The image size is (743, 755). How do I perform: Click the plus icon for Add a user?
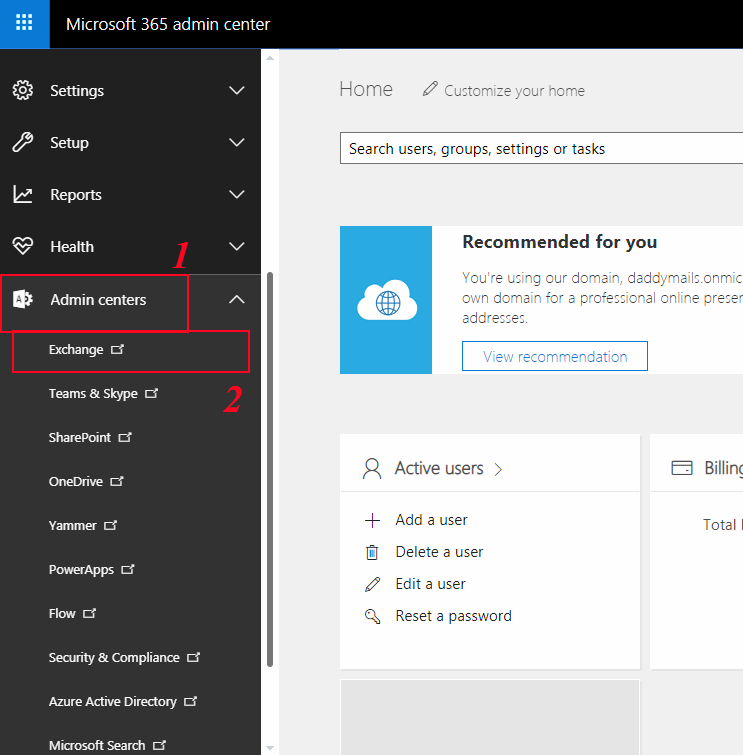pos(372,520)
